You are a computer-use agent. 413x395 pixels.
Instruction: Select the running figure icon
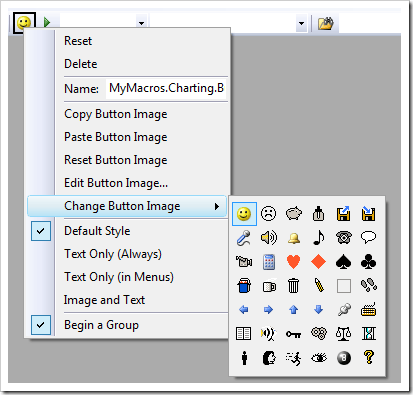(294, 359)
